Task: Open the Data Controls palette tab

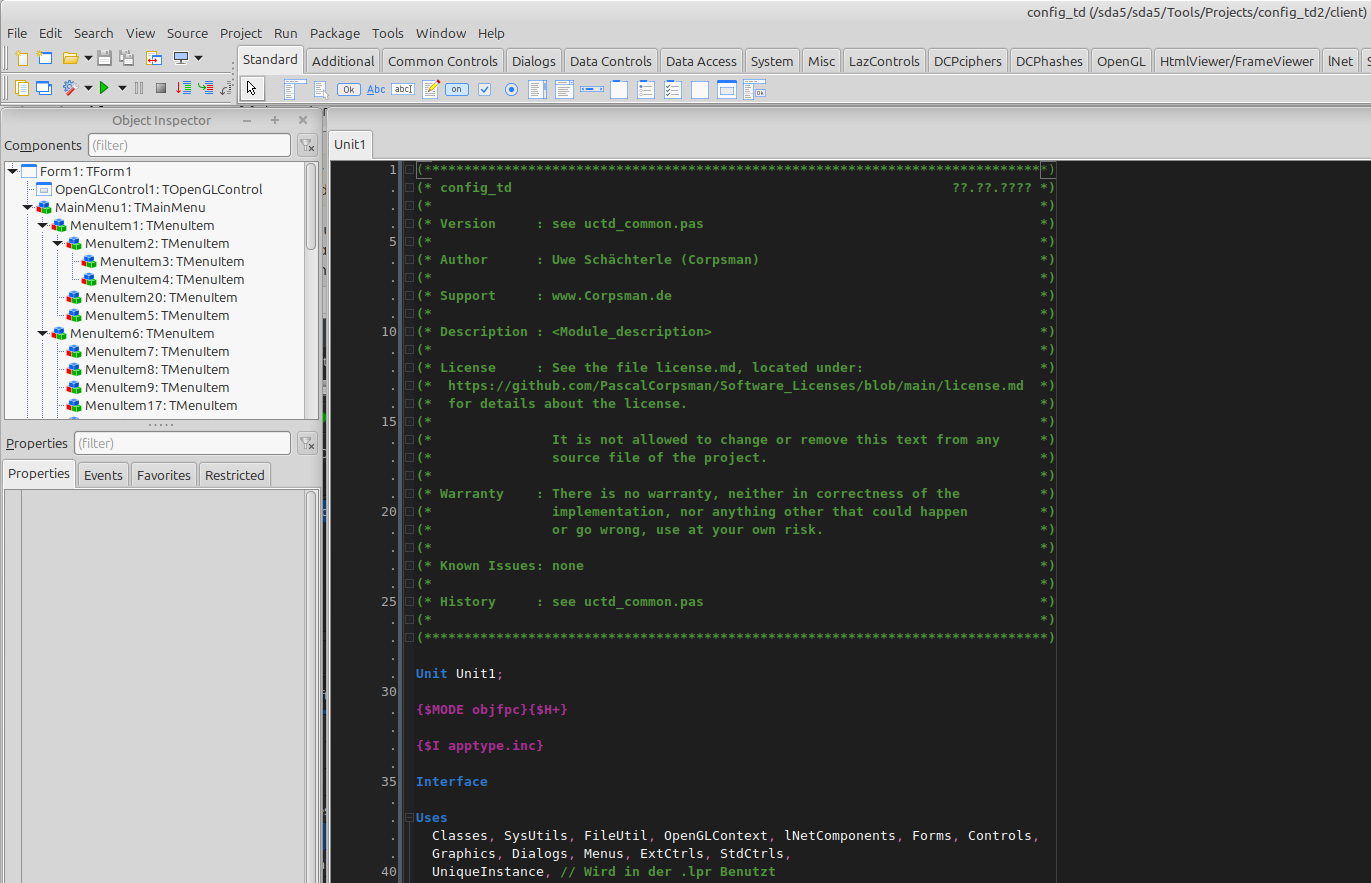Action: click(x=610, y=61)
